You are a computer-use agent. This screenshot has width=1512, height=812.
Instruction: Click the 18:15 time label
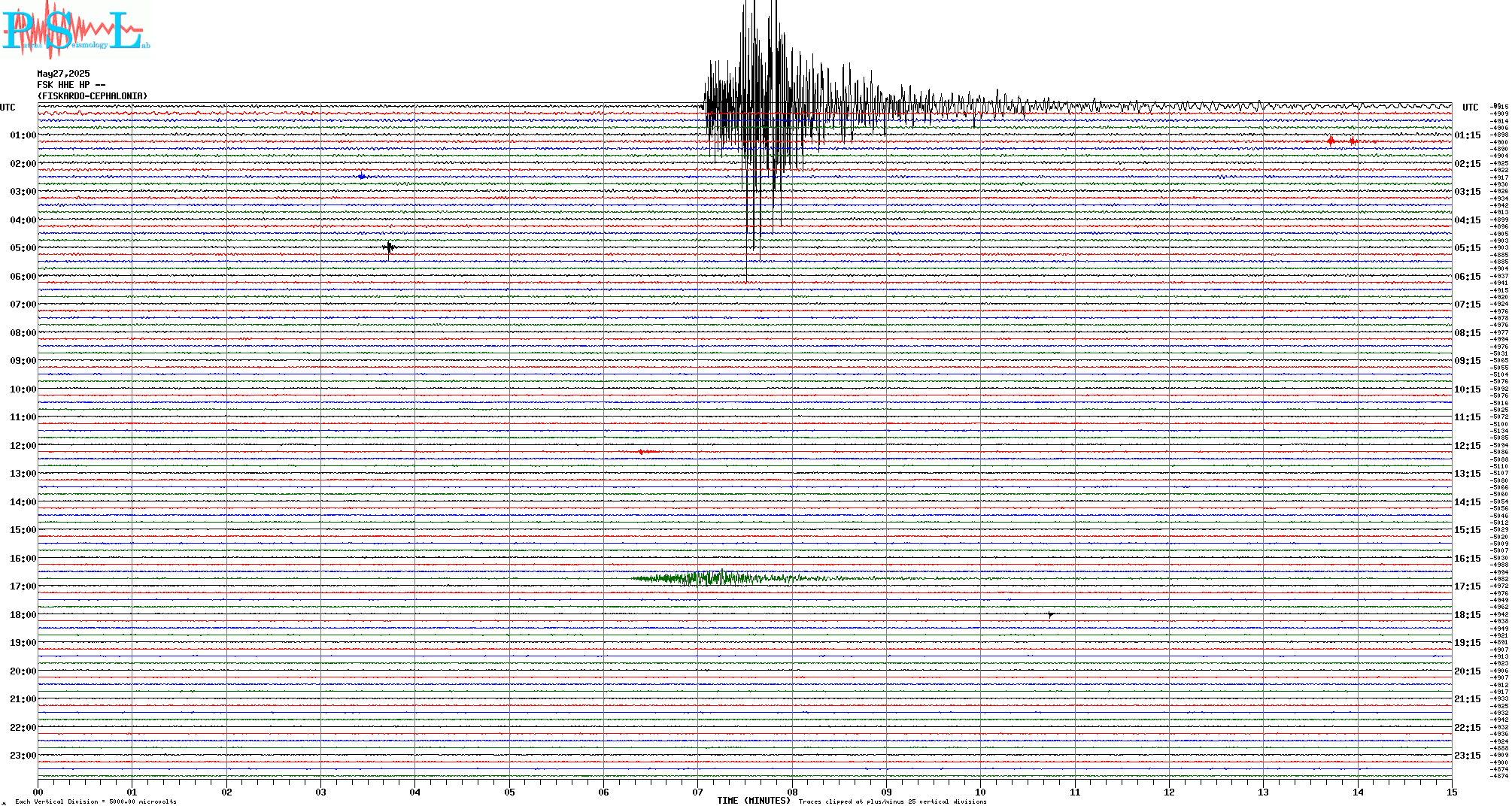tap(1468, 615)
